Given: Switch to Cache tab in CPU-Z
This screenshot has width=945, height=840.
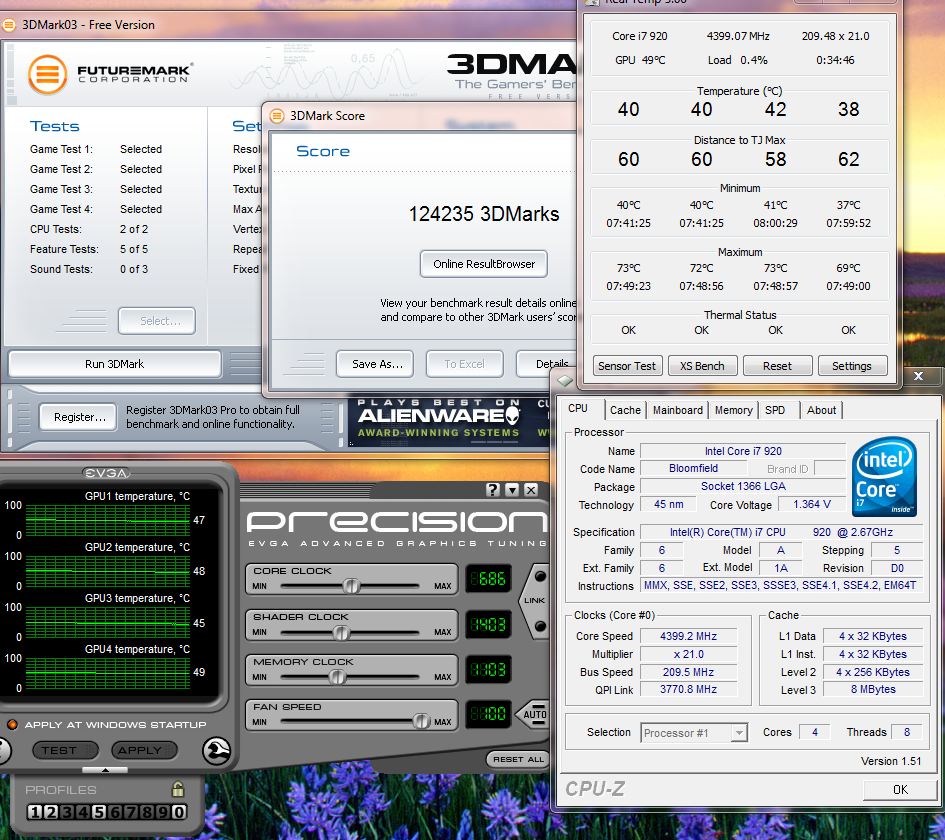Looking at the screenshot, I should click(x=625, y=410).
